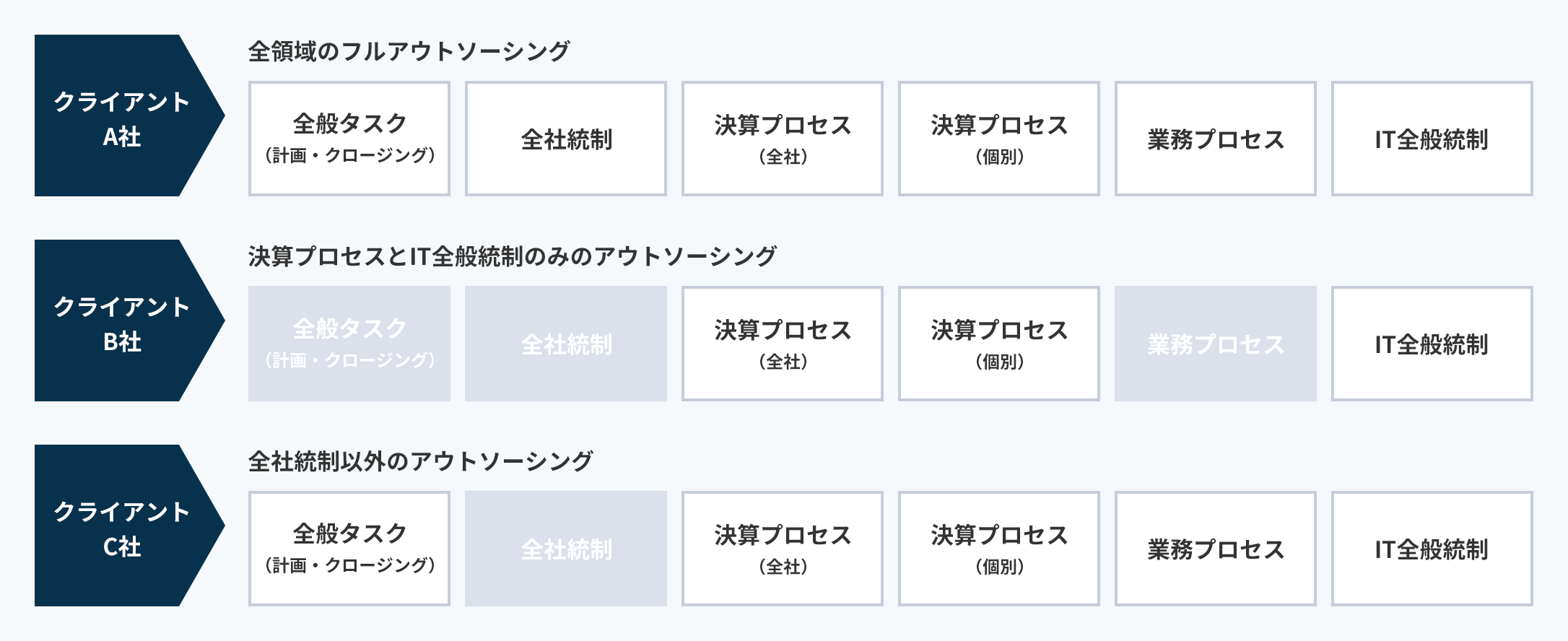Choose 業務プロセス in Client C row

1216,549
